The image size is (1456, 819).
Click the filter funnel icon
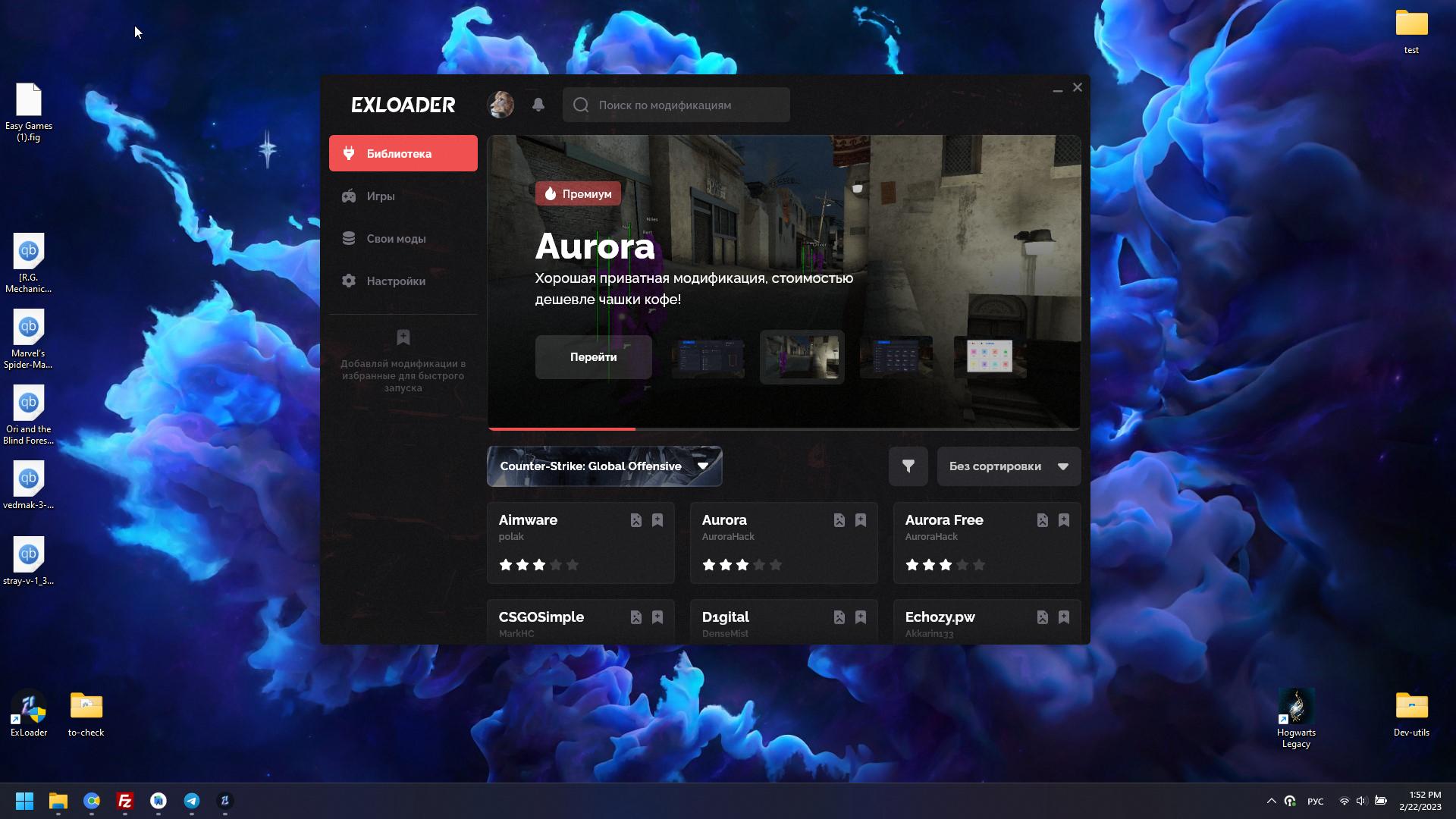pyautogui.click(x=908, y=466)
